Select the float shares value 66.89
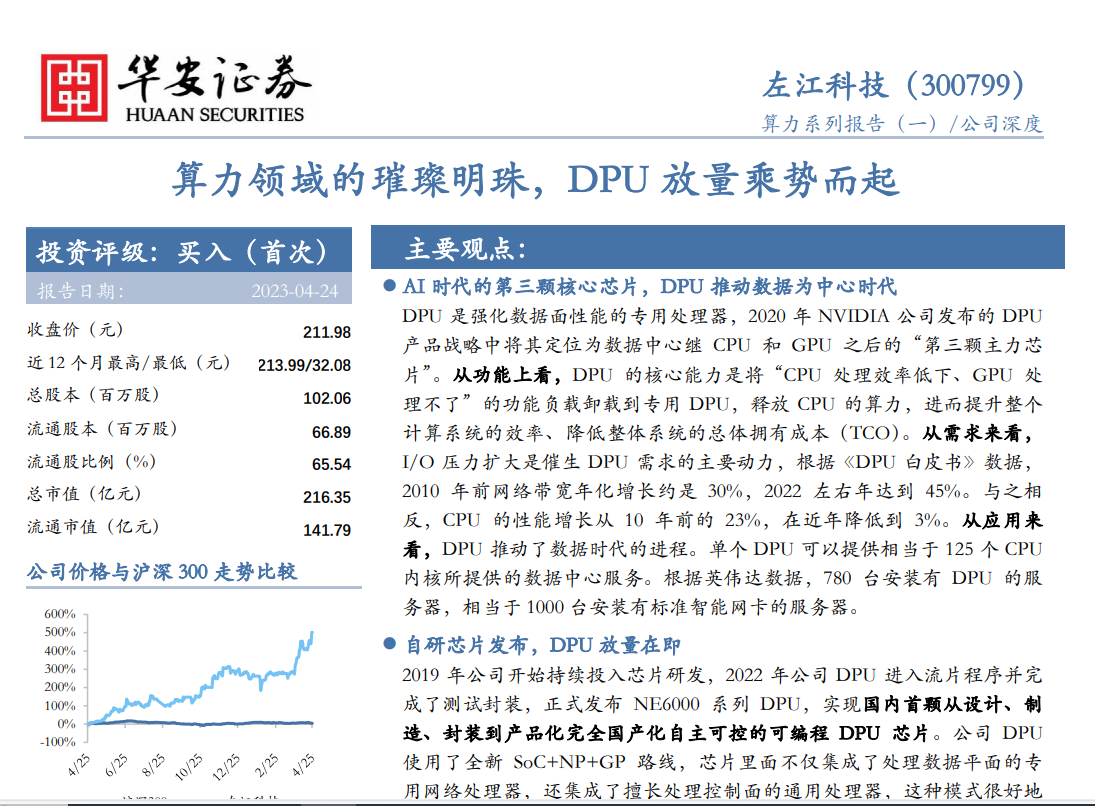 (332, 432)
